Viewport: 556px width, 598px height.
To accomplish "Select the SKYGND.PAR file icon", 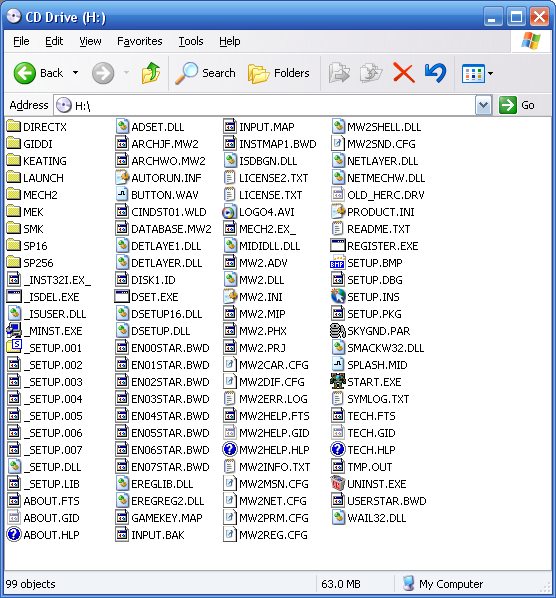I will click(x=337, y=331).
